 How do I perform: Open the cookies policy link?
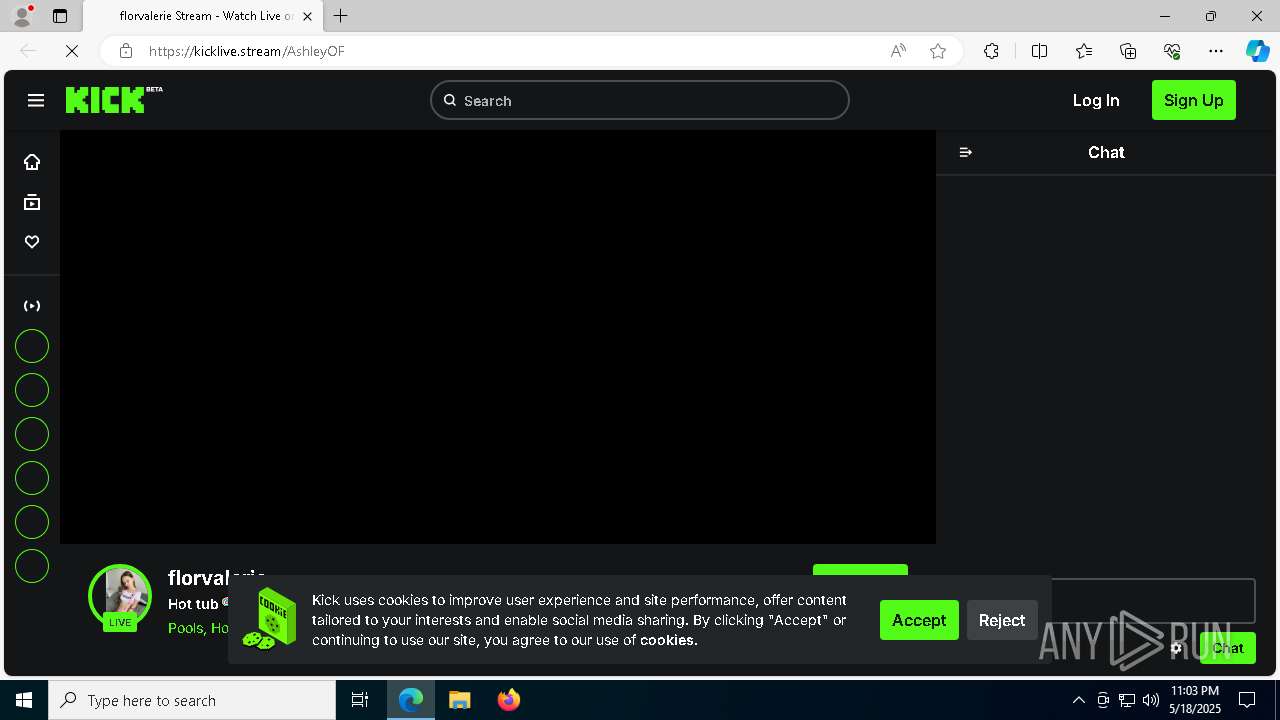tap(668, 640)
